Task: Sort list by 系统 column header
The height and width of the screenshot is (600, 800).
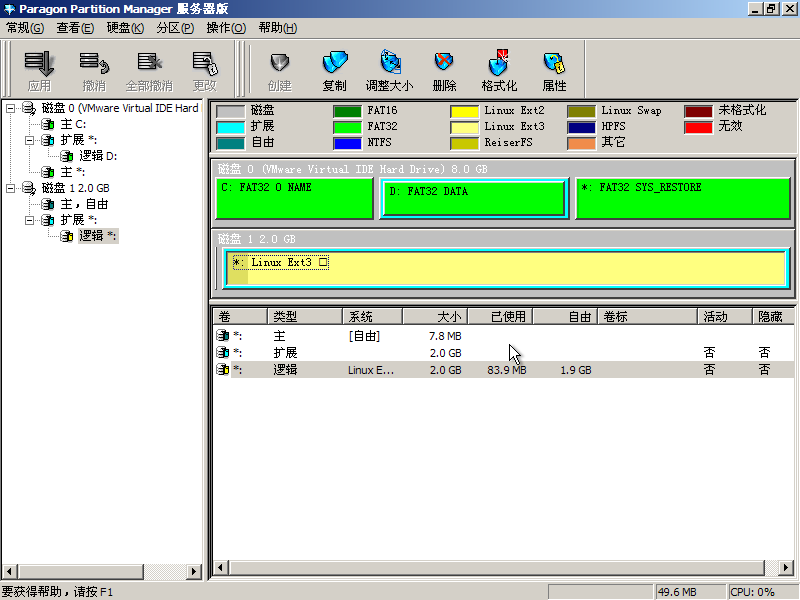Action: coord(372,317)
